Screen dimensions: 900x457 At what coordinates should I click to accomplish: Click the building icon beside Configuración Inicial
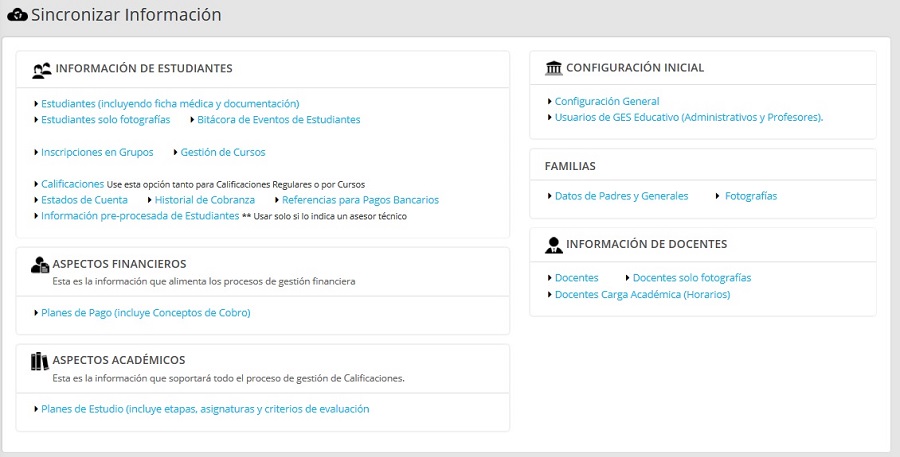point(553,68)
